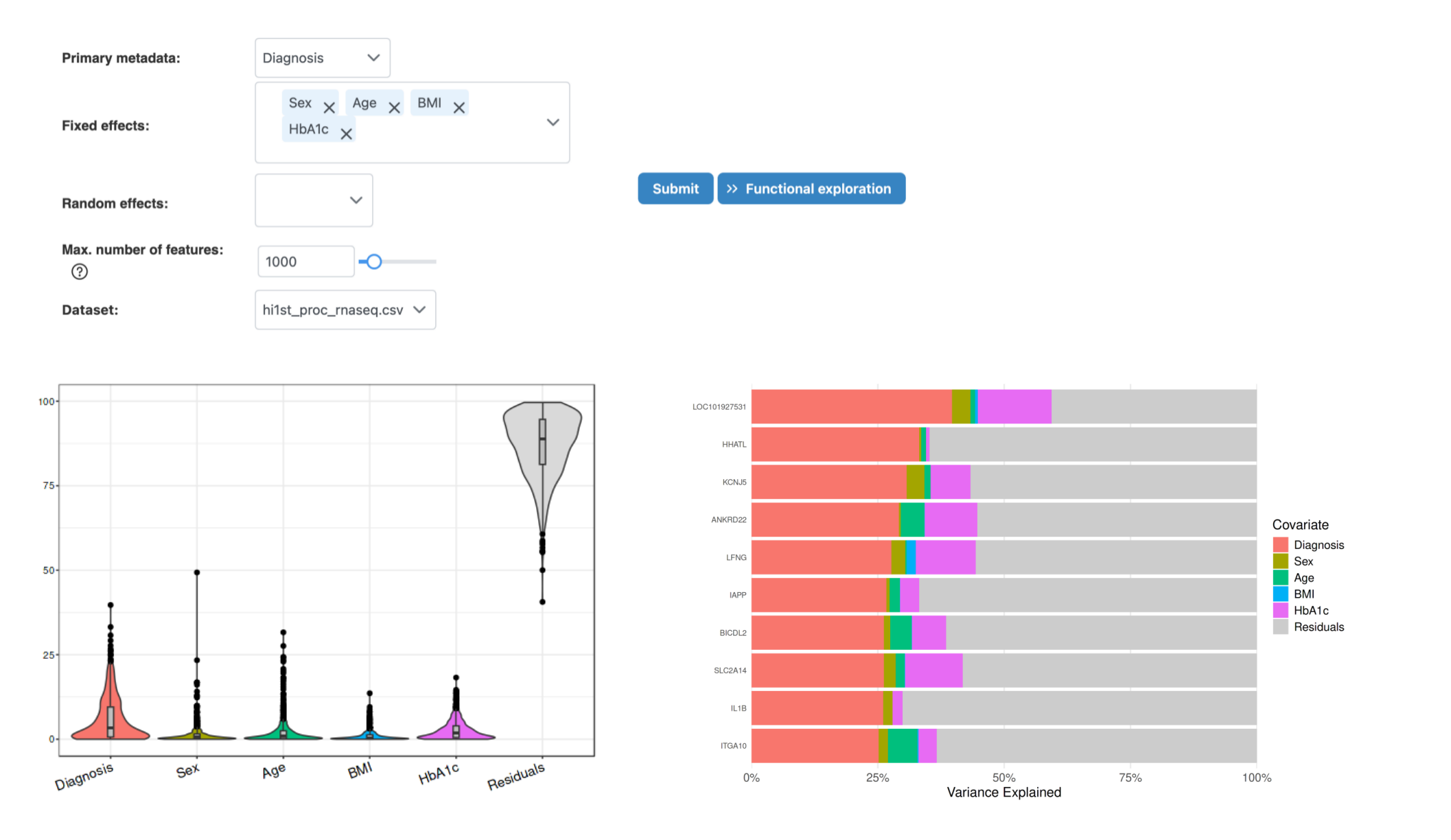Open the Primary metadata Diagnosis dropdown
The width and height of the screenshot is (1451, 840).
322,58
